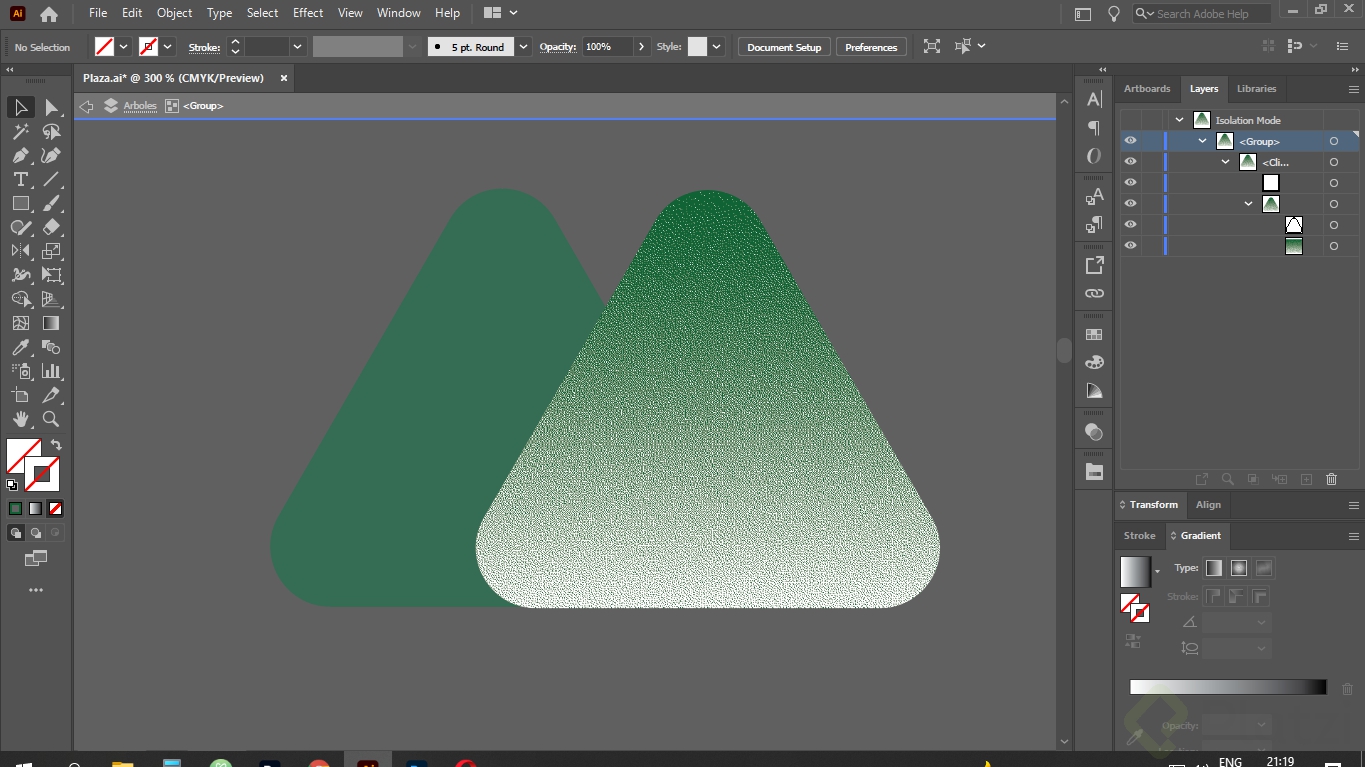The image size is (1365, 767).
Task: Click the back arrow to exit Isolation Mode
Action: (x=87, y=106)
